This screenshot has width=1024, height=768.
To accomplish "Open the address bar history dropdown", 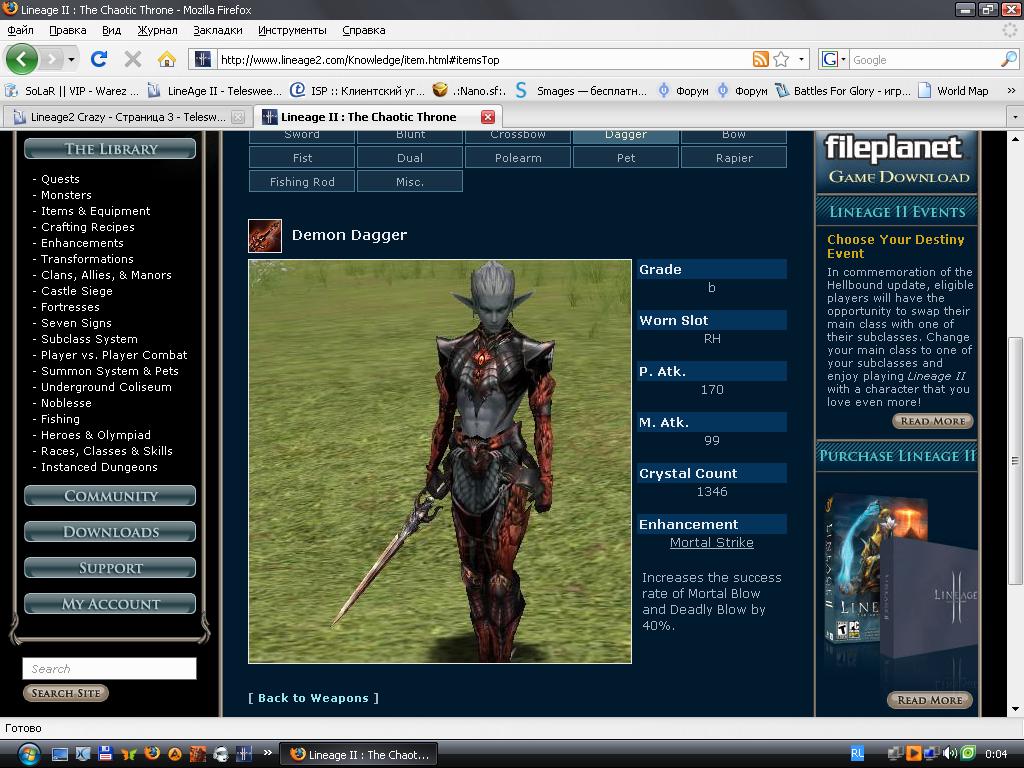I will click(x=801, y=59).
